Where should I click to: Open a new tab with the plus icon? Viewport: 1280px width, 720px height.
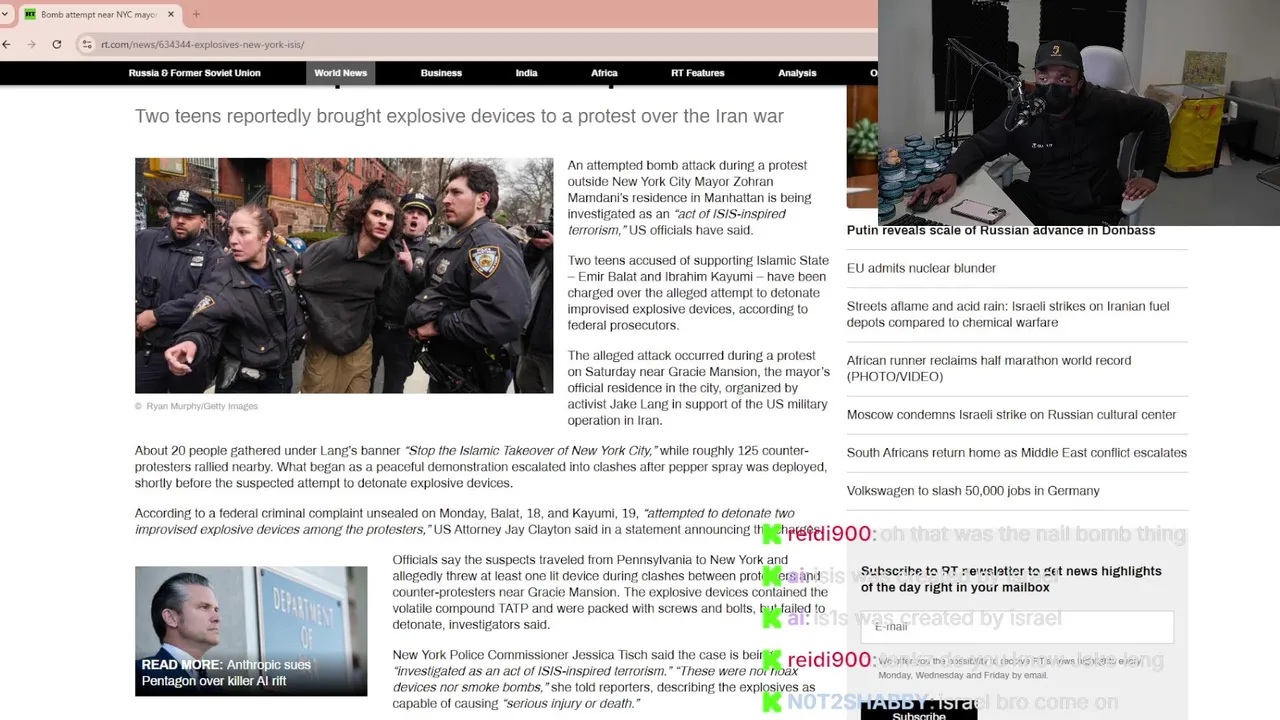pos(196,14)
